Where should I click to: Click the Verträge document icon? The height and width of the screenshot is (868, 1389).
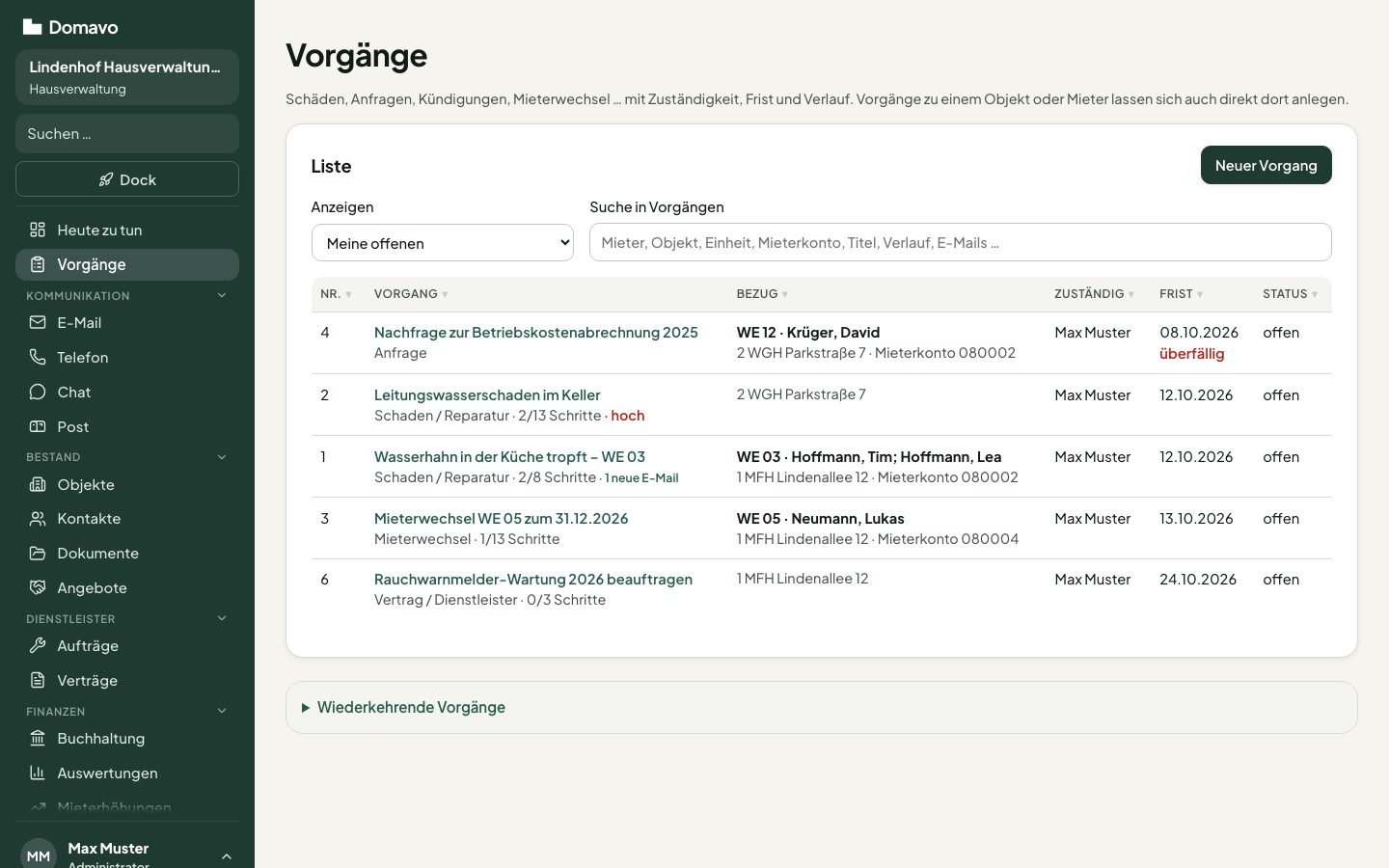click(x=38, y=680)
